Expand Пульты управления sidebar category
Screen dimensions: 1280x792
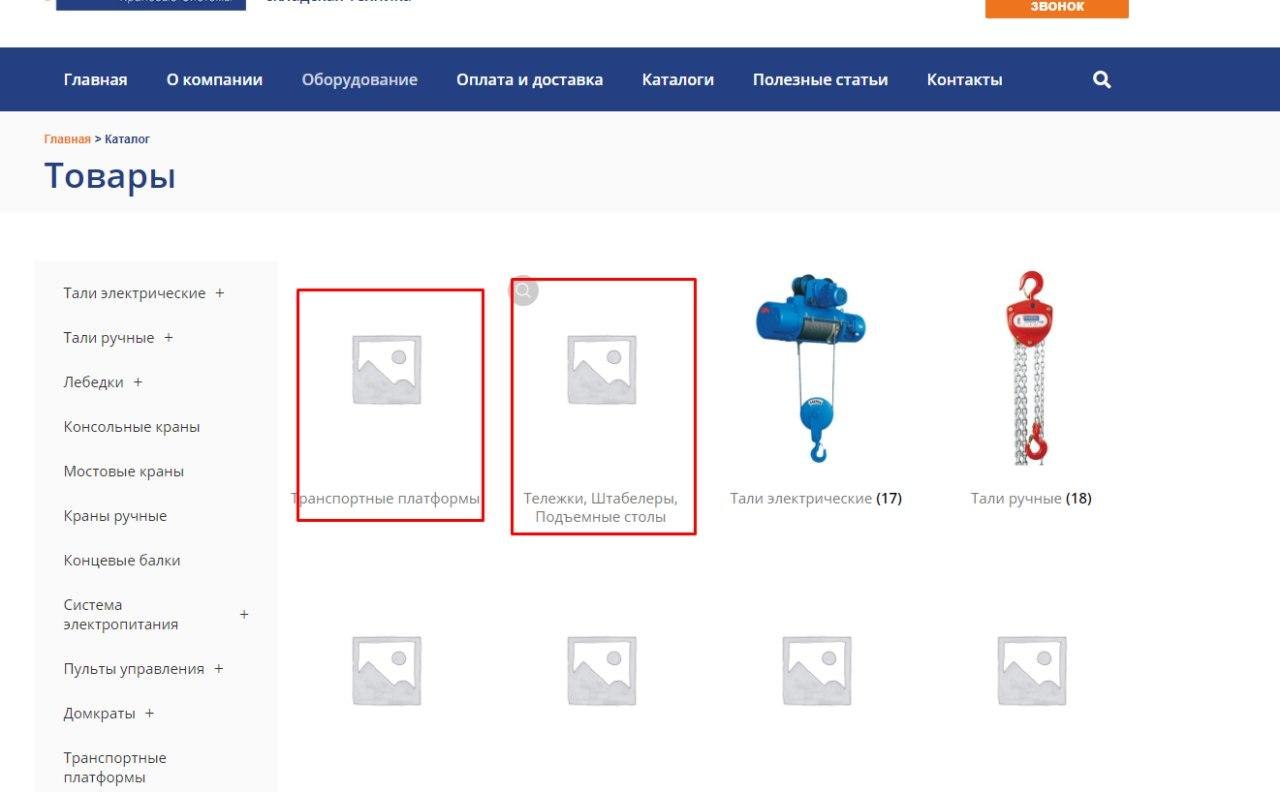coord(219,669)
